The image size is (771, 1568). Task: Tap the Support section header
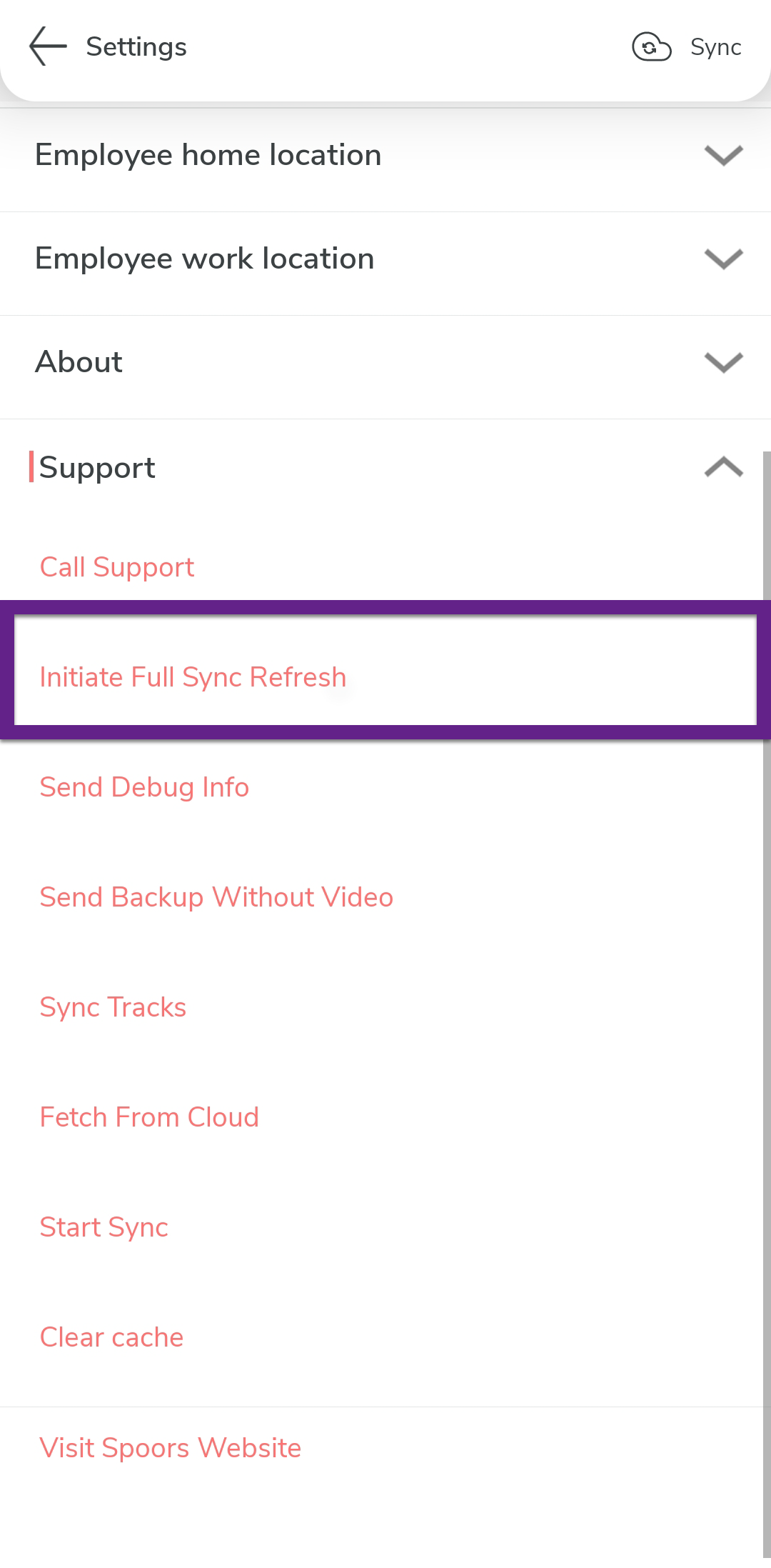pyautogui.click(x=97, y=468)
